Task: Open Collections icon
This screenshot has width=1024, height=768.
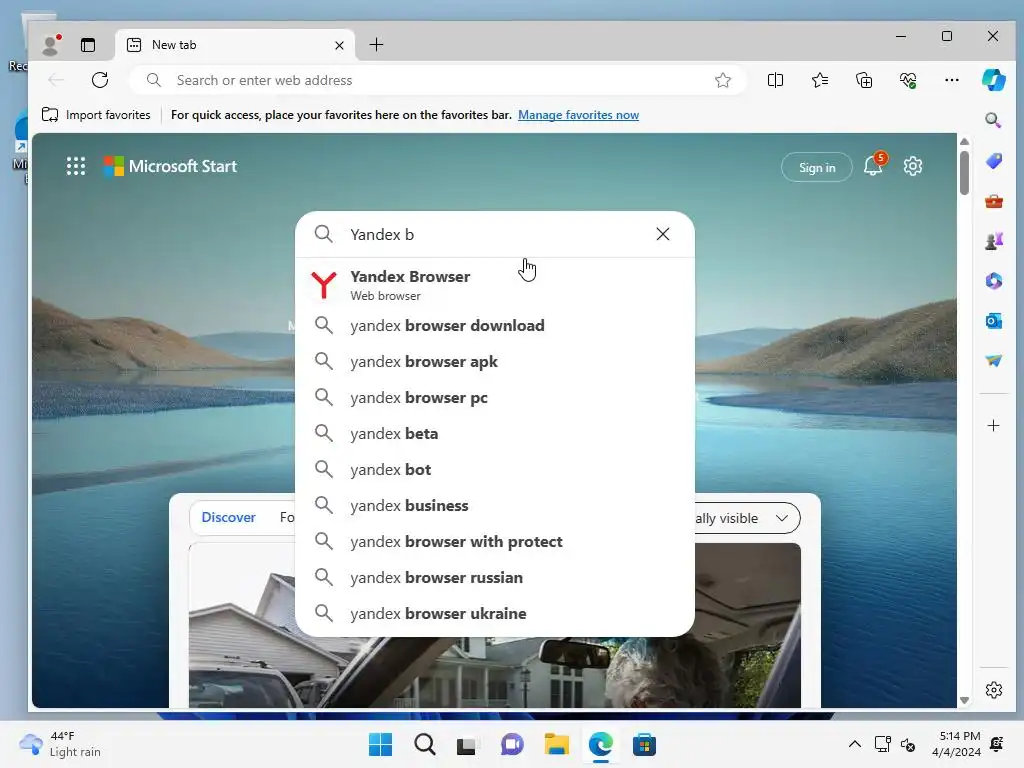Action: coord(864,80)
